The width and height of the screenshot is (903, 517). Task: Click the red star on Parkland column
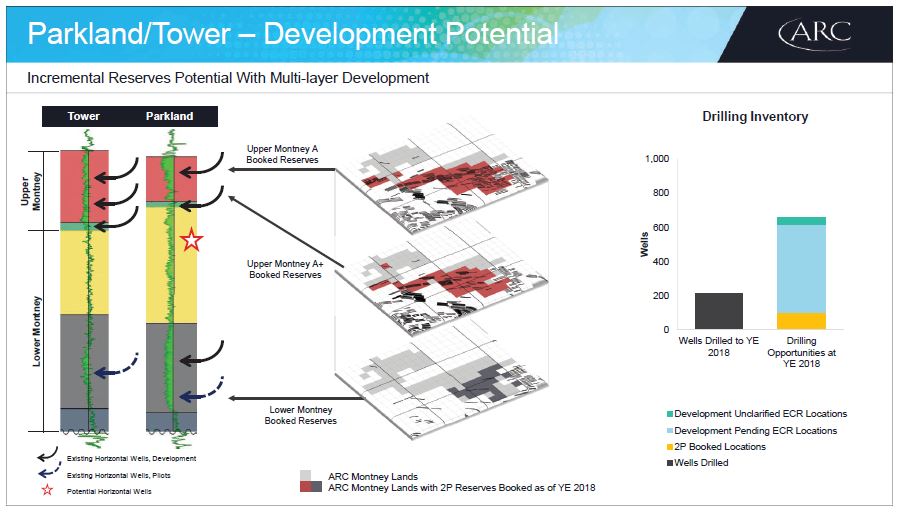(x=191, y=240)
